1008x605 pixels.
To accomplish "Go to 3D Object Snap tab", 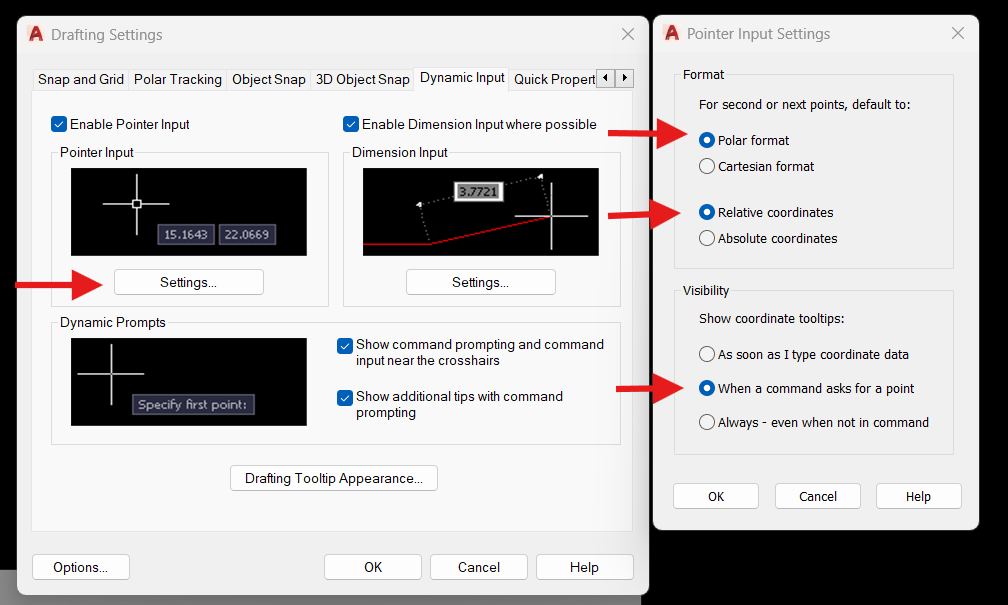I will 363,79.
